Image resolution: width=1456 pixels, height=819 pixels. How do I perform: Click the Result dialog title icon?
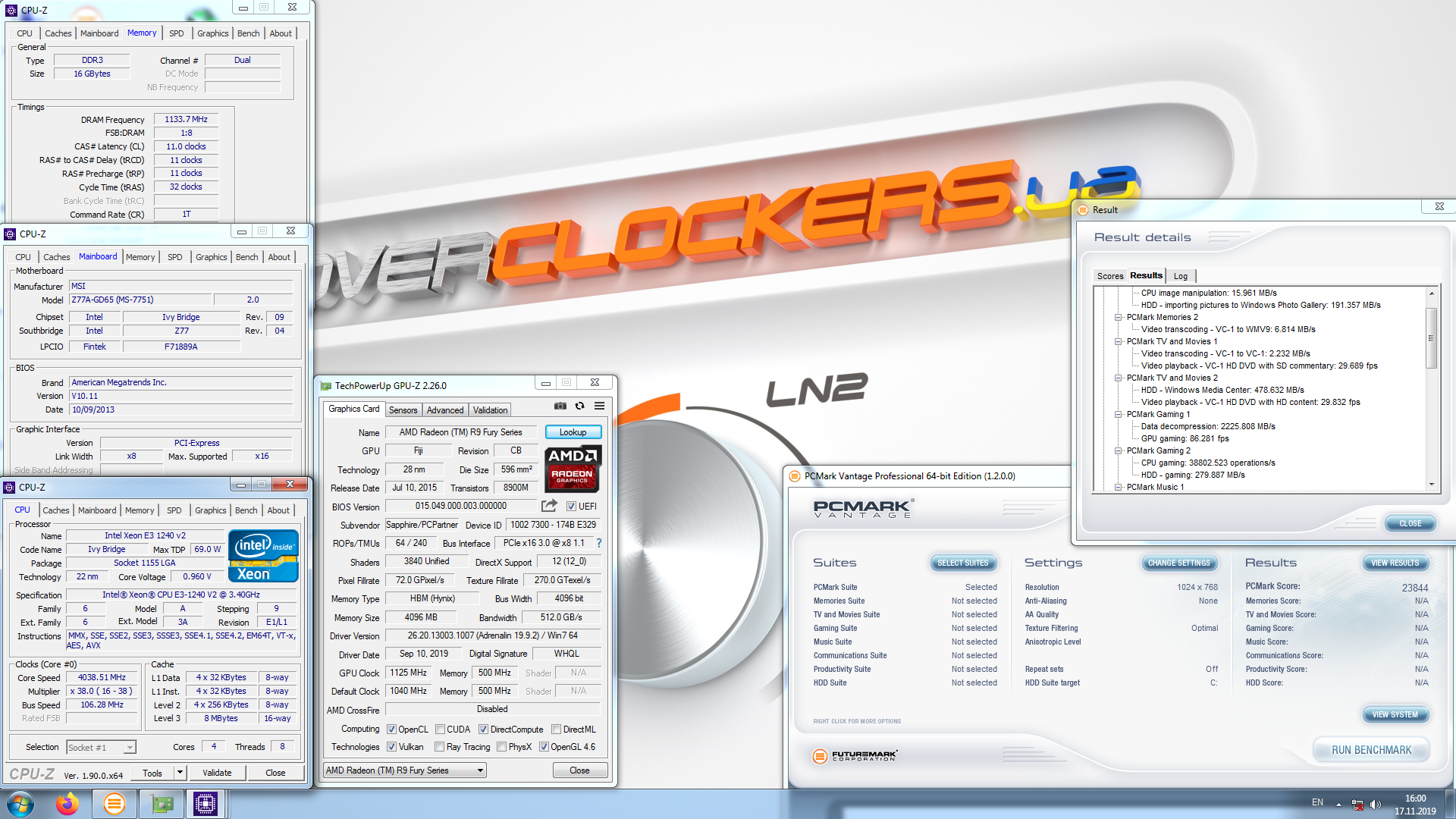(x=1084, y=210)
